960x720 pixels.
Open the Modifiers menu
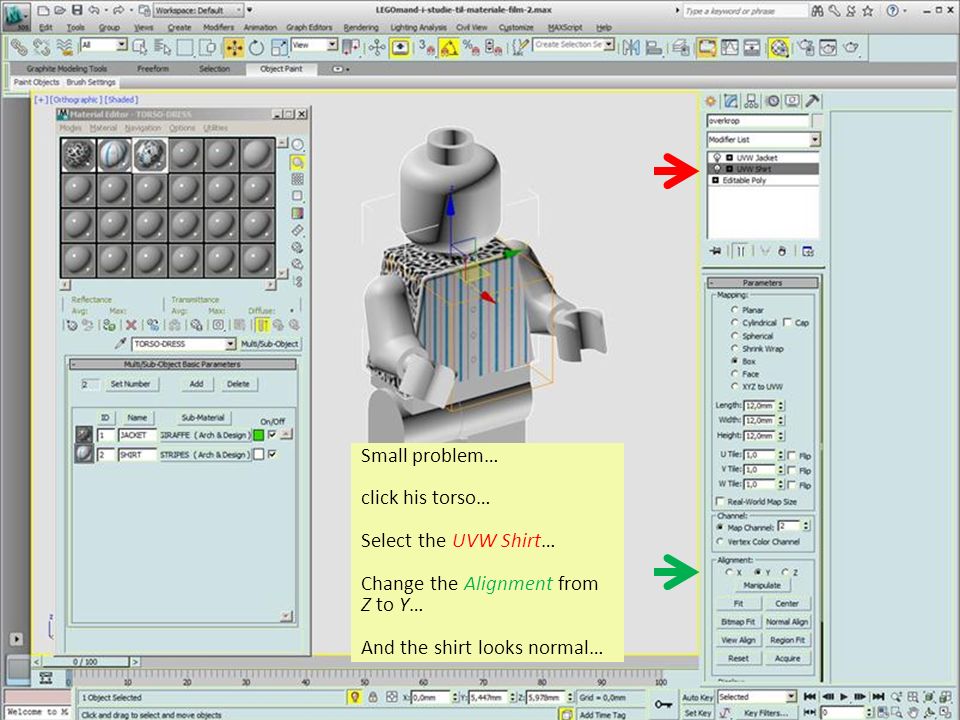tap(218, 28)
